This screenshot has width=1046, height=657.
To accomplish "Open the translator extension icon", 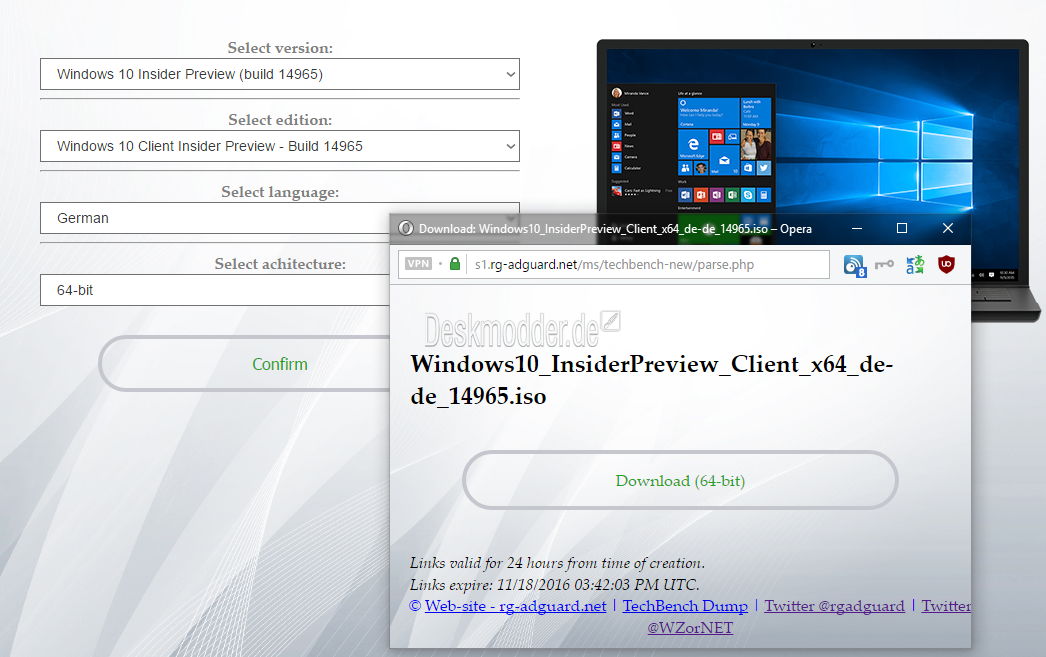I will pyautogui.click(x=915, y=265).
